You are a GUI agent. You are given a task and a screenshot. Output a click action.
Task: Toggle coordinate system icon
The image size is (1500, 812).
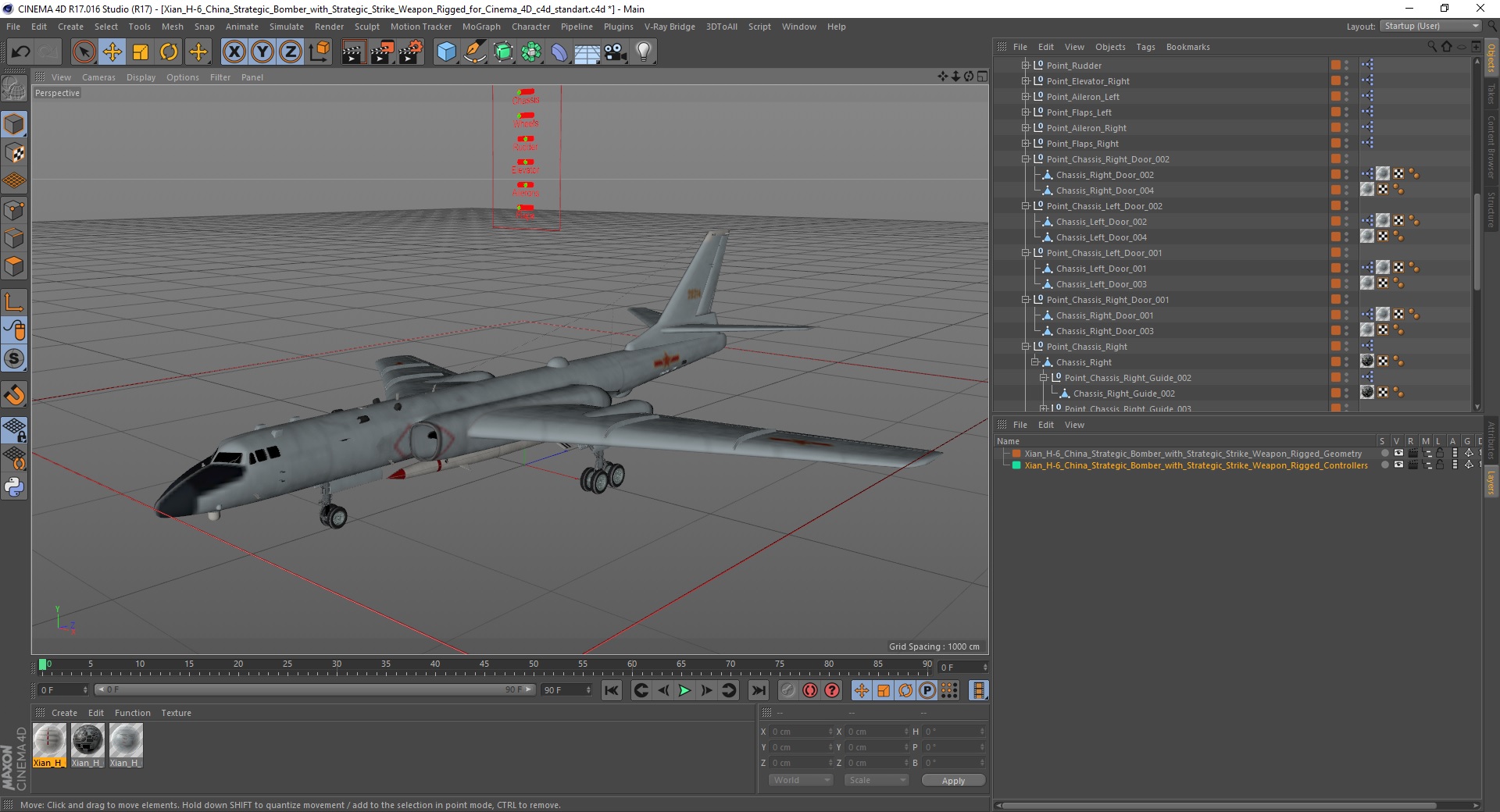coord(319,52)
